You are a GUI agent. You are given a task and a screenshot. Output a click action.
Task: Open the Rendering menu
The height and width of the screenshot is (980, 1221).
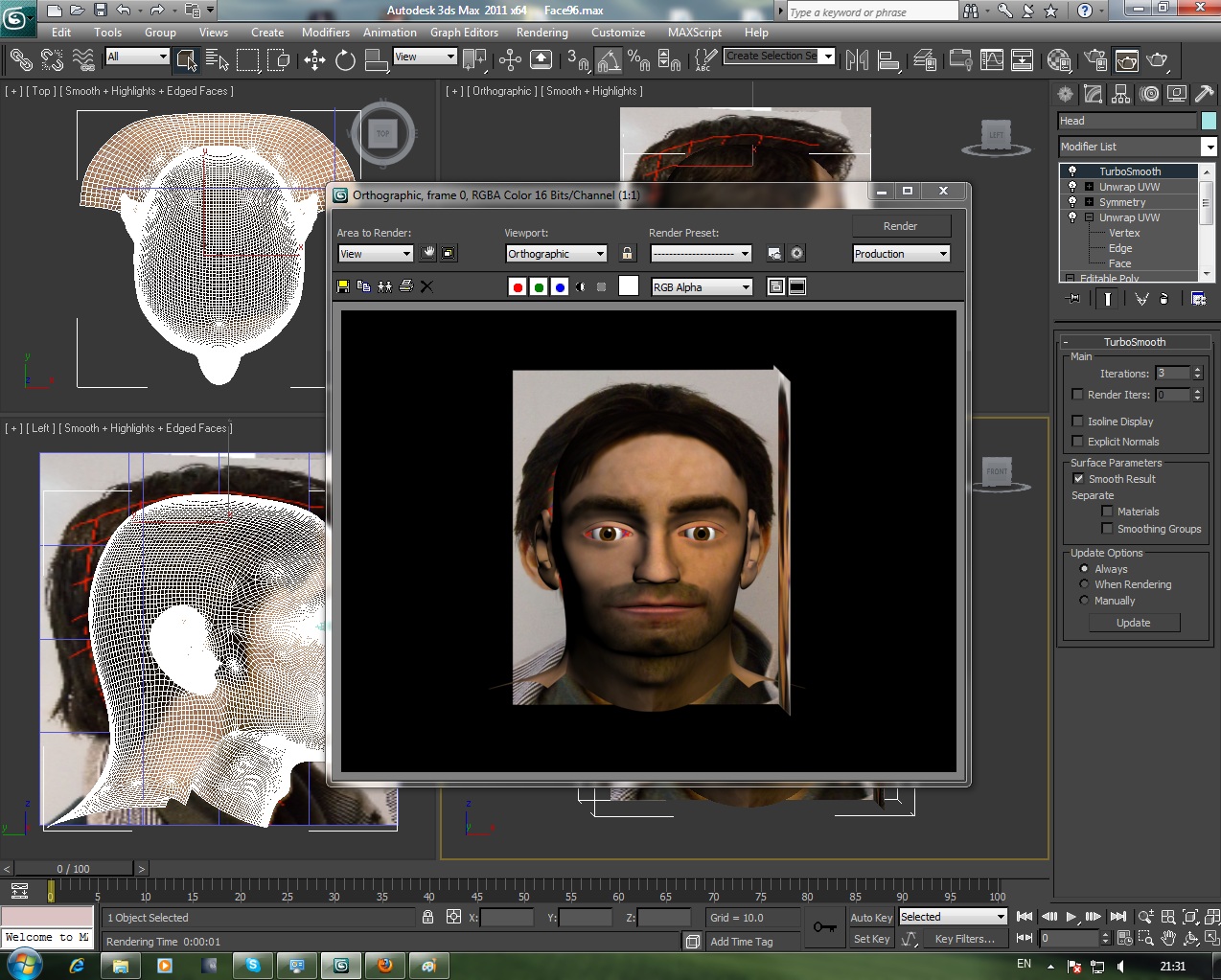click(x=541, y=32)
